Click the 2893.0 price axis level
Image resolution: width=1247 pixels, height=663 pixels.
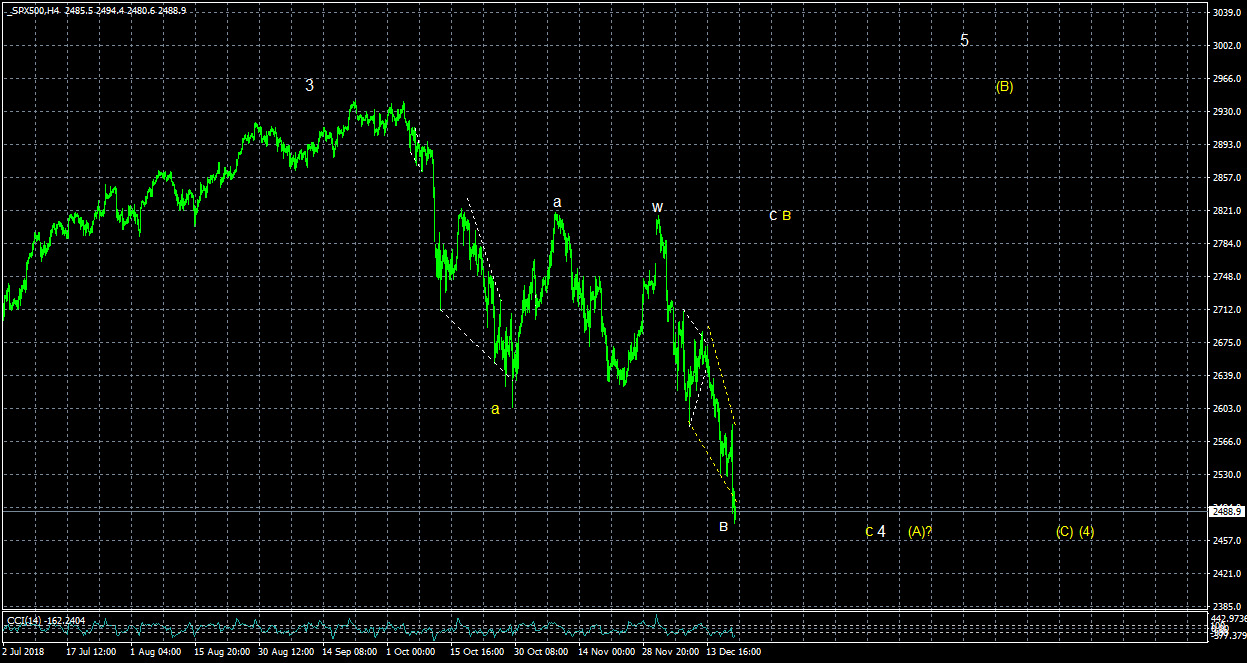click(1227, 145)
